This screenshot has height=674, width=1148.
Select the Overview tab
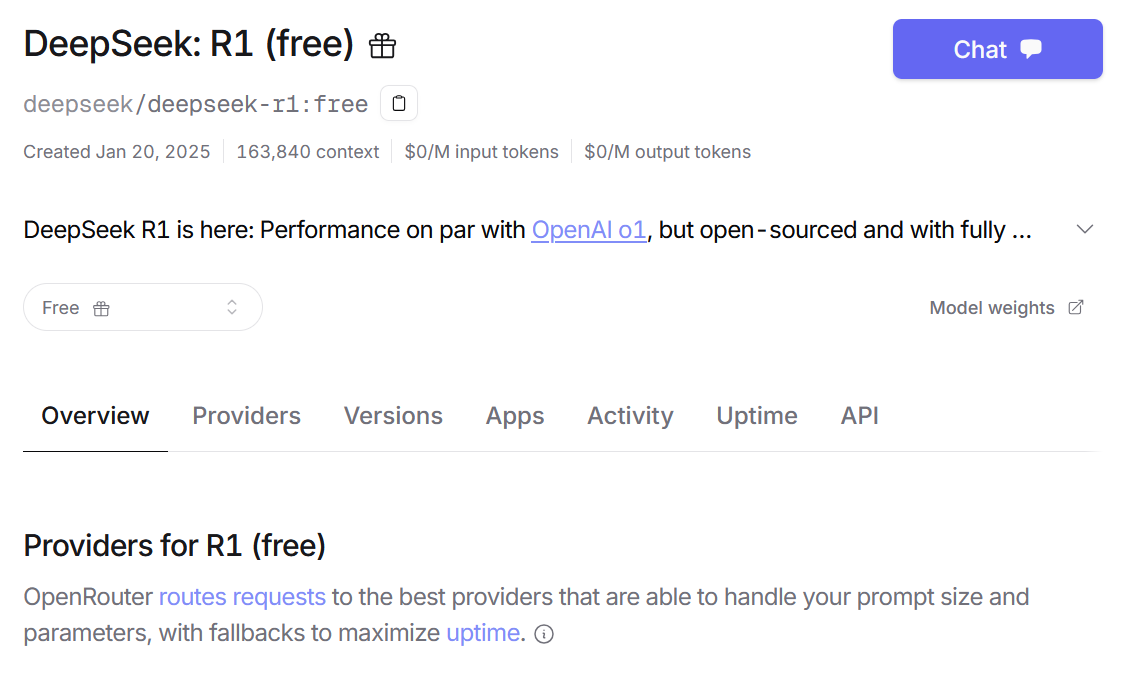tap(95, 416)
